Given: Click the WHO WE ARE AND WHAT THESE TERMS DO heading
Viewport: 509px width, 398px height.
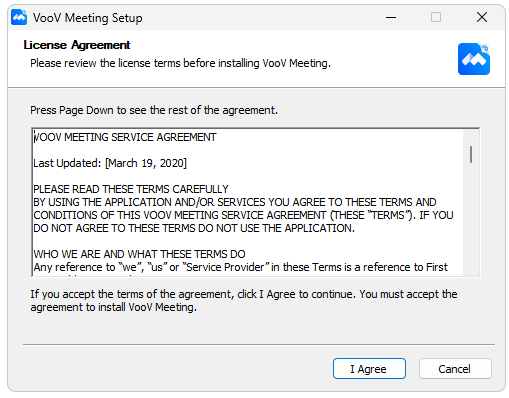Looking at the screenshot, I should click(x=139, y=254).
